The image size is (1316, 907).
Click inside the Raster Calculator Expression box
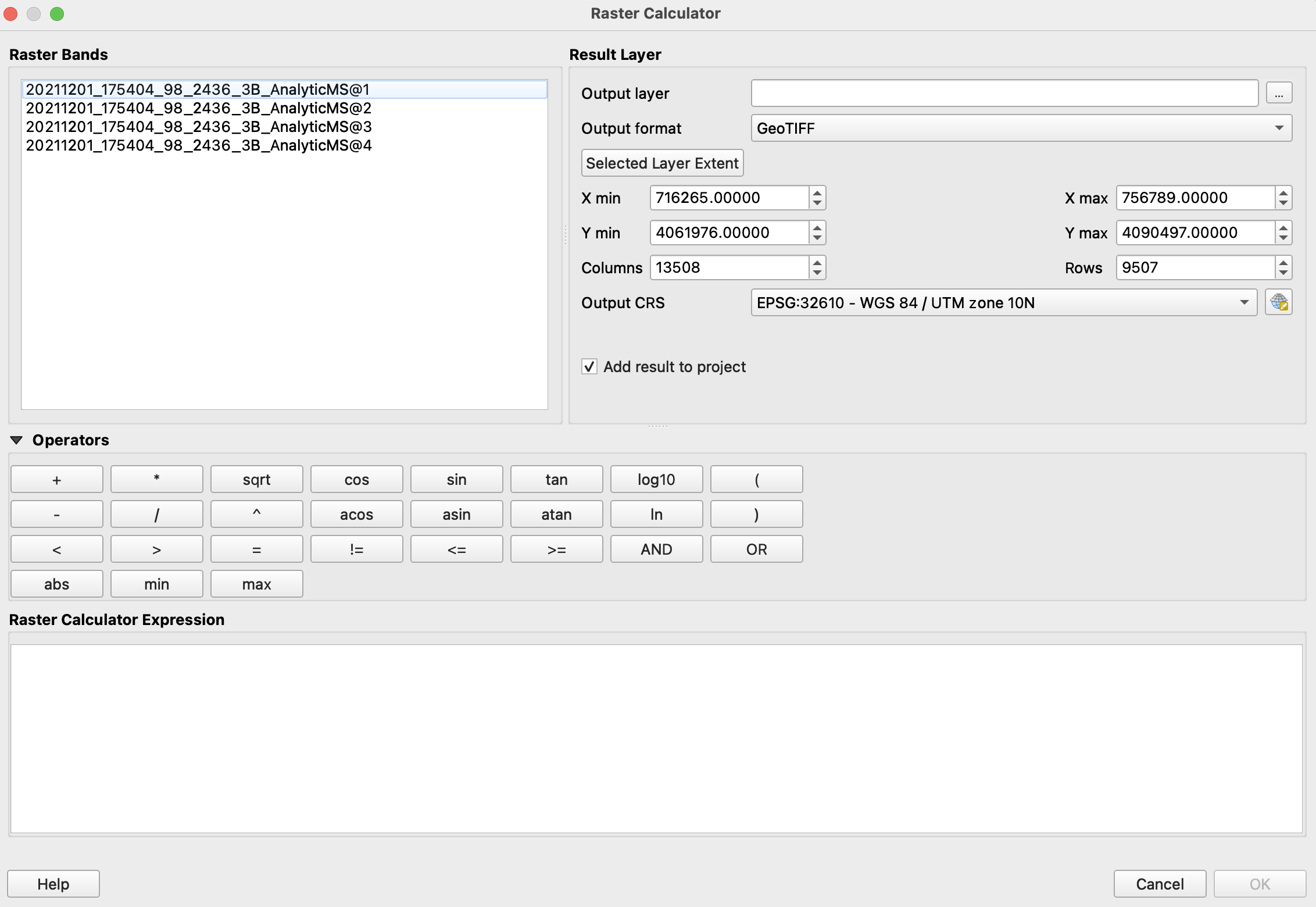pos(656,738)
